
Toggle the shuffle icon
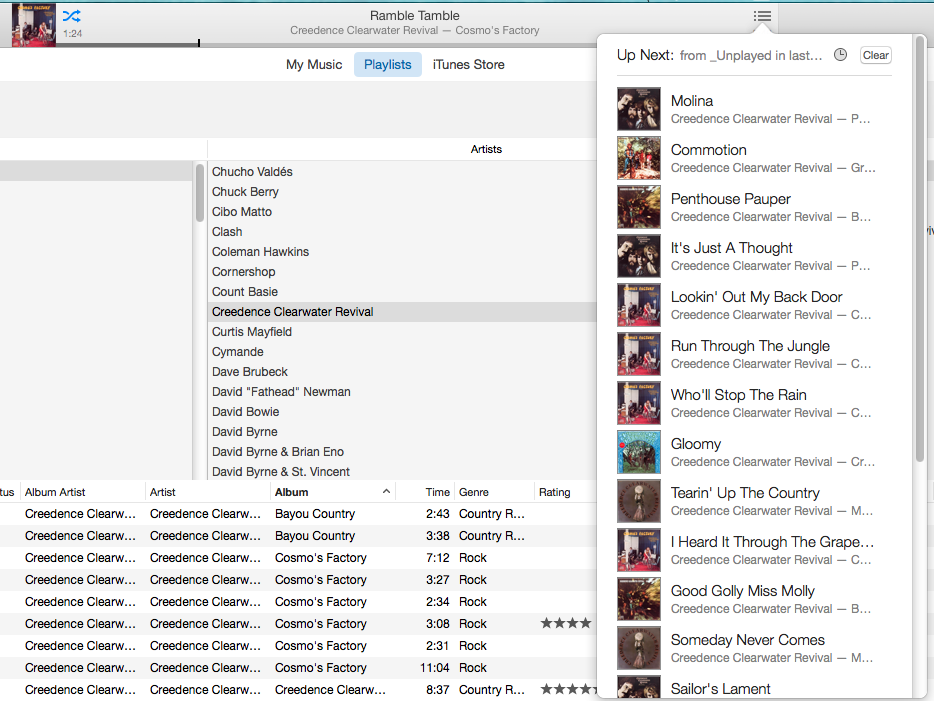[71, 16]
